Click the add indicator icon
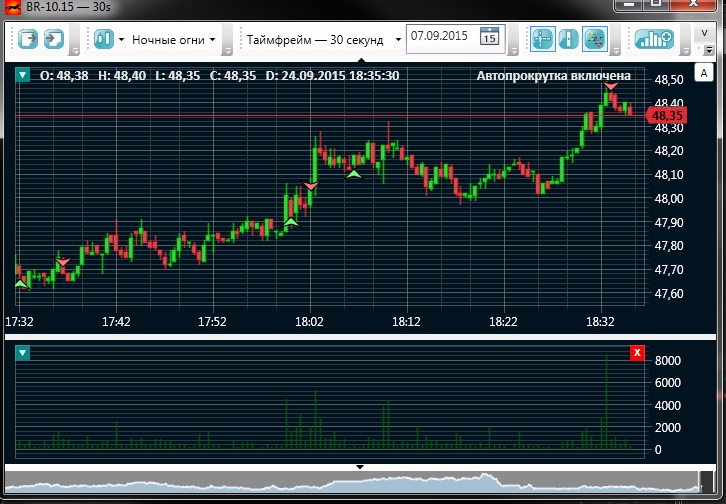The image size is (726, 504). (654, 39)
